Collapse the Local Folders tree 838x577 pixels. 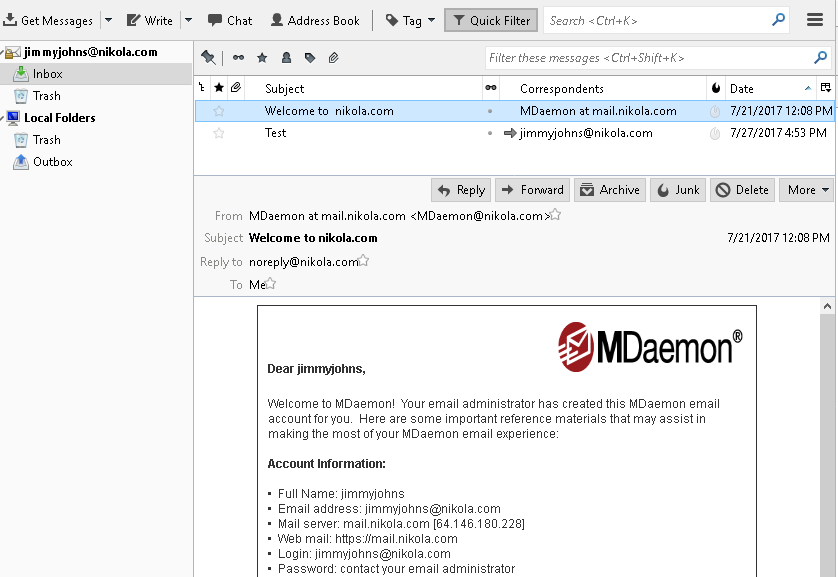tap(2, 118)
